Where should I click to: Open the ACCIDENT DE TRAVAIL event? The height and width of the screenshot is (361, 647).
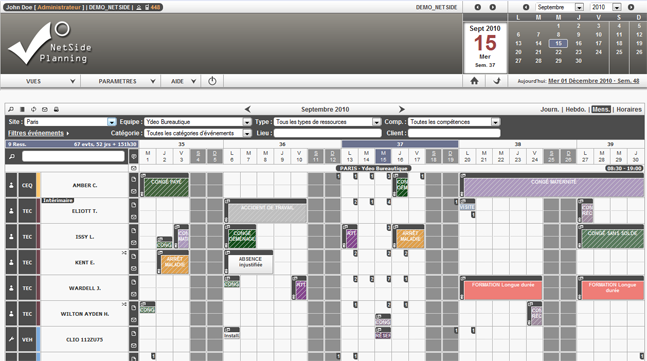click(266, 211)
